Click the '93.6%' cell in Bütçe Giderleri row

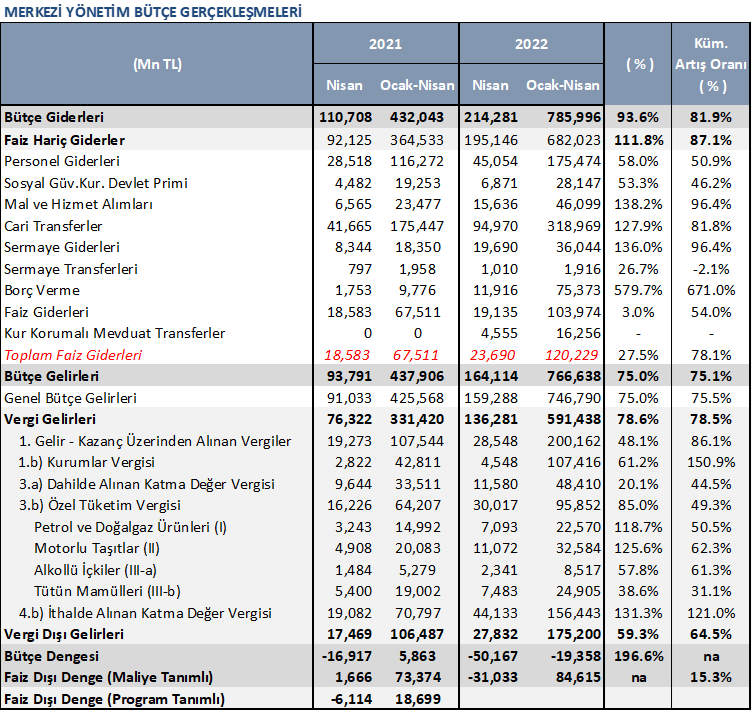tap(638, 117)
